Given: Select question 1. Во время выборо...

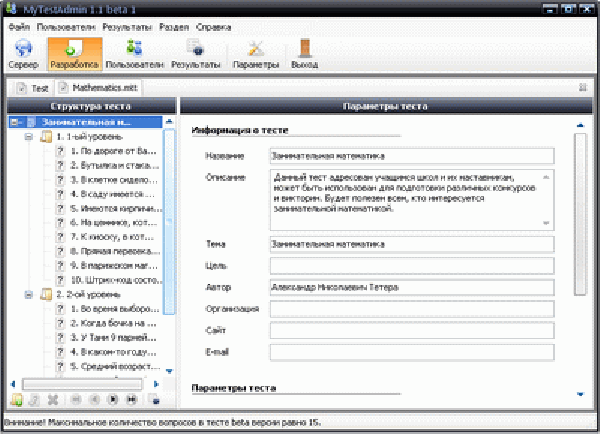Looking at the screenshot, I should [115, 309].
